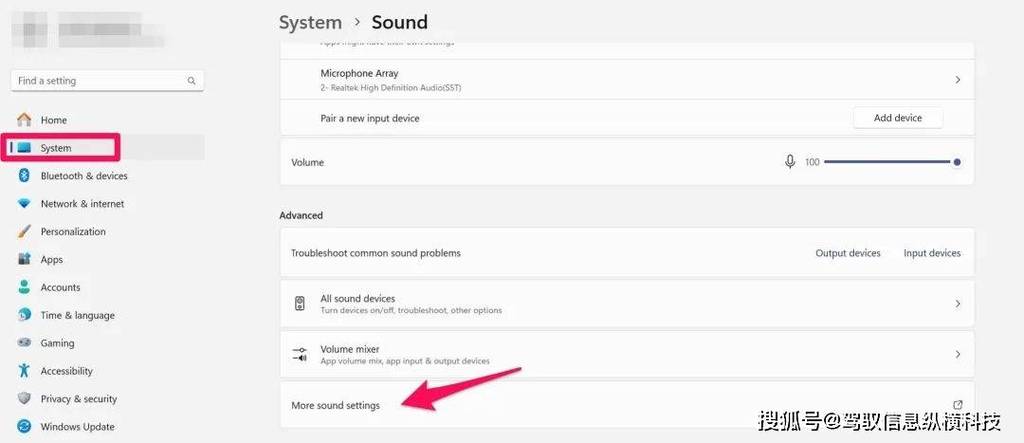This screenshot has height=443, width=1024.
Task: Click the microphone volume slider handle
Action: click(x=957, y=162)
